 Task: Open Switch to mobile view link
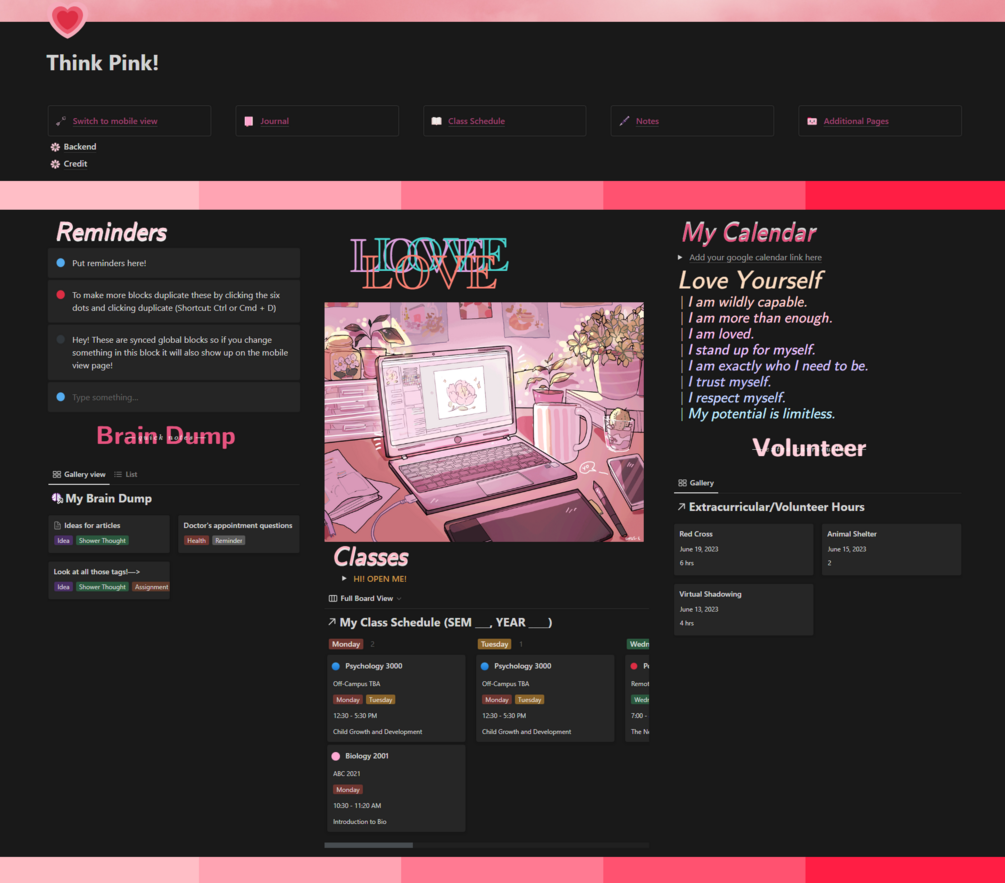[115, 121]
